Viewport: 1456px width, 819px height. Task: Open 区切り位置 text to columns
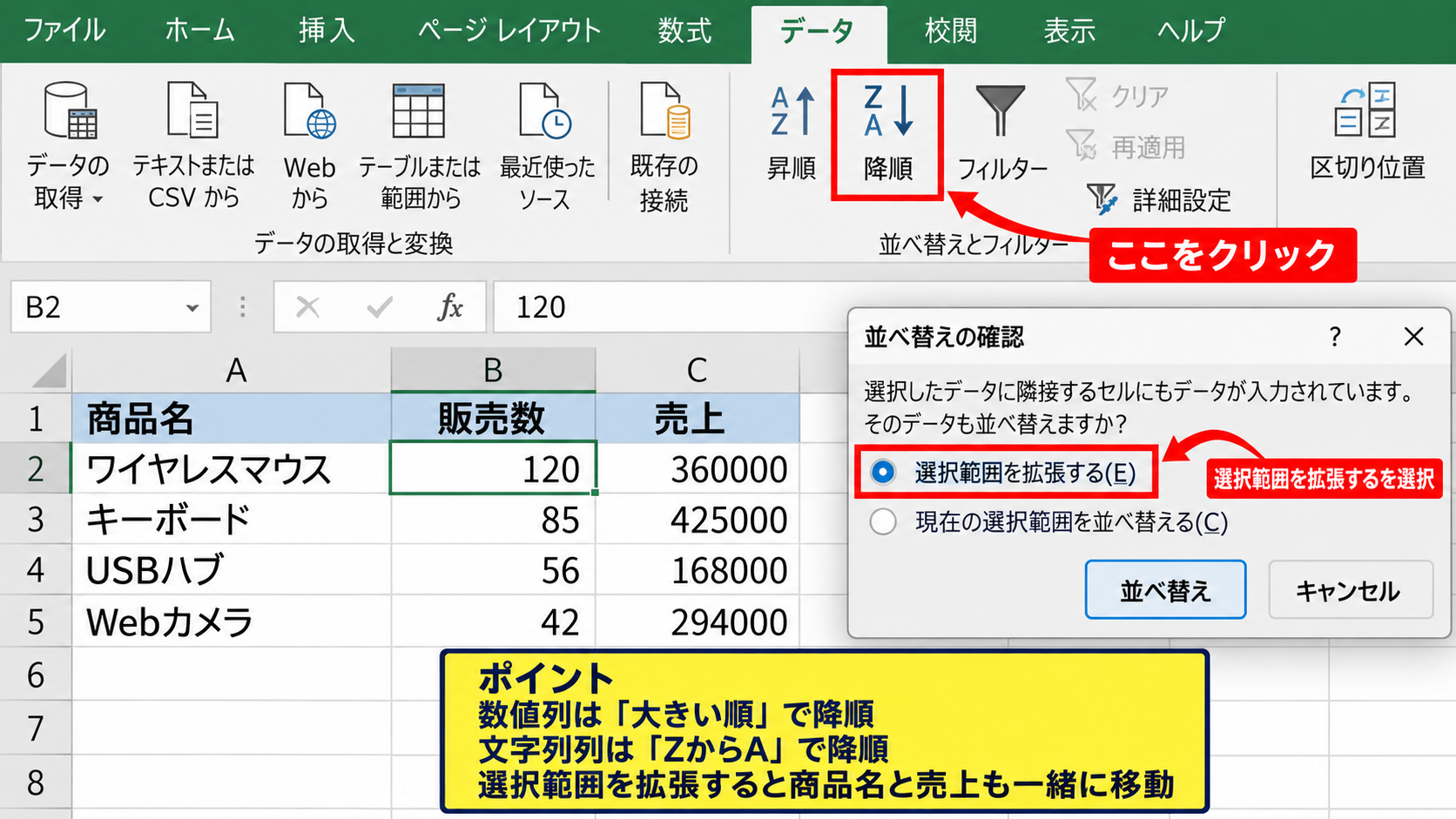coord(1366,131)
